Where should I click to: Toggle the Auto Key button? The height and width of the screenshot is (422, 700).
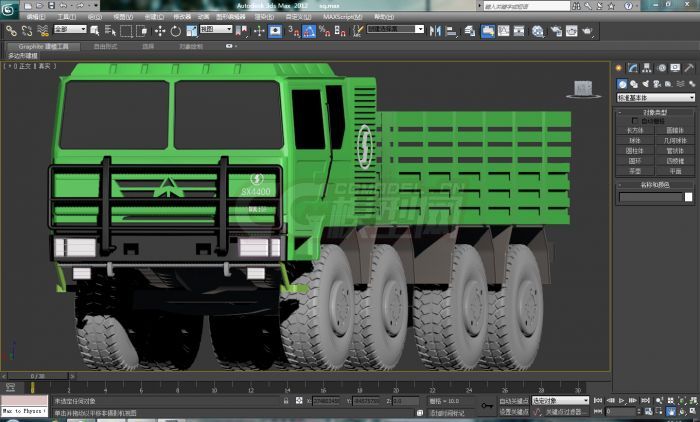(513, 401)
